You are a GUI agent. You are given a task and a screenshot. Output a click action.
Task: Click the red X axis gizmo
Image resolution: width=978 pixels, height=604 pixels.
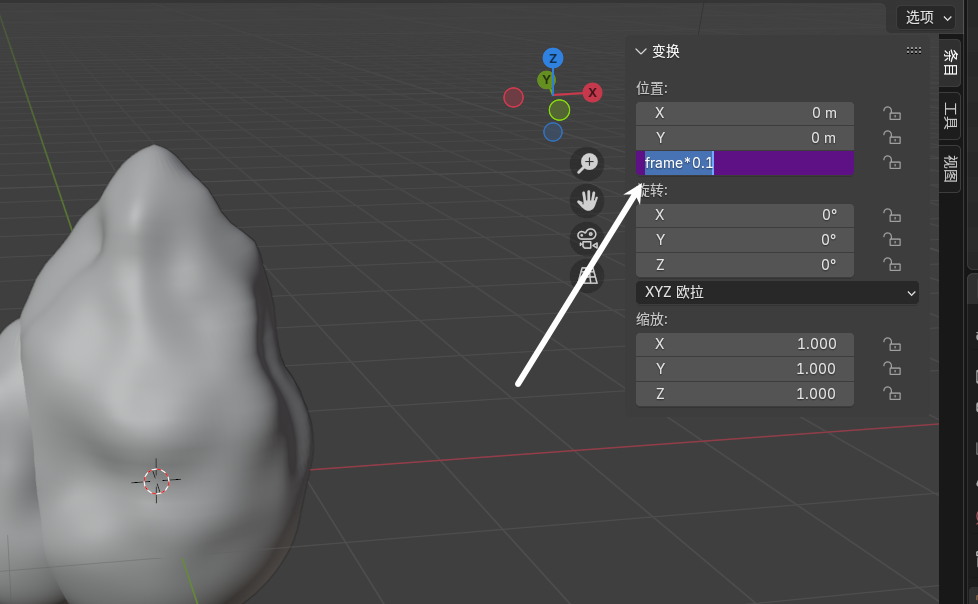click(592, 92)
